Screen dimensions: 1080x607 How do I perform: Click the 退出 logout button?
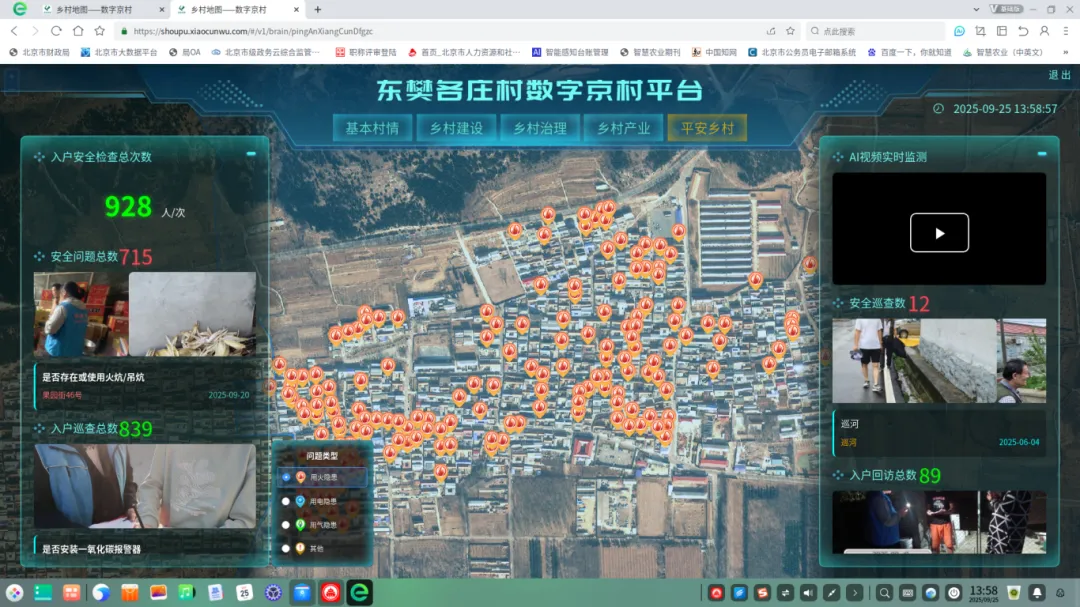pos(1058,74)
